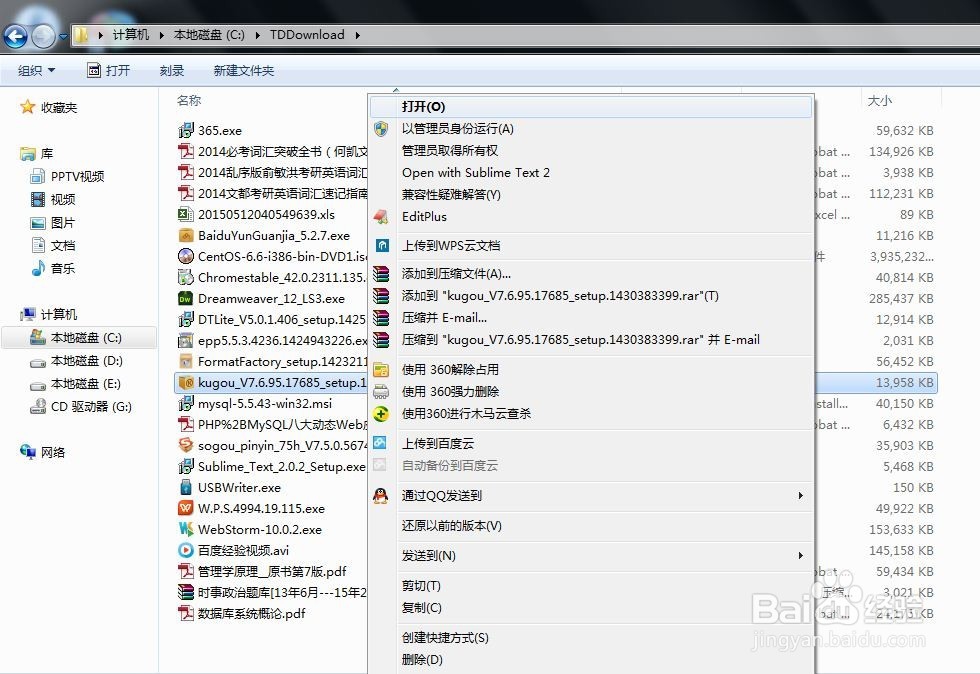
Task: Select CD 驱动器 (G:) drive icon
Action: point(38,406)
